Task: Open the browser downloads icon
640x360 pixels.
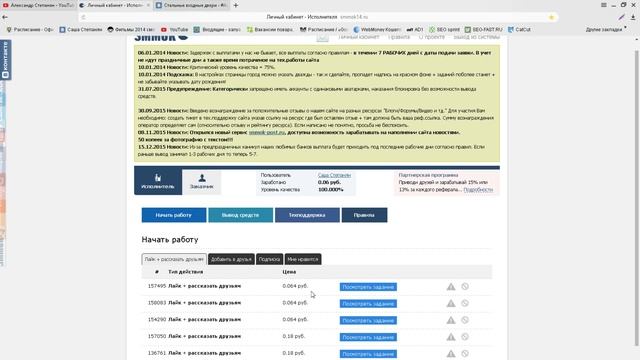Action: click(633, 17)
